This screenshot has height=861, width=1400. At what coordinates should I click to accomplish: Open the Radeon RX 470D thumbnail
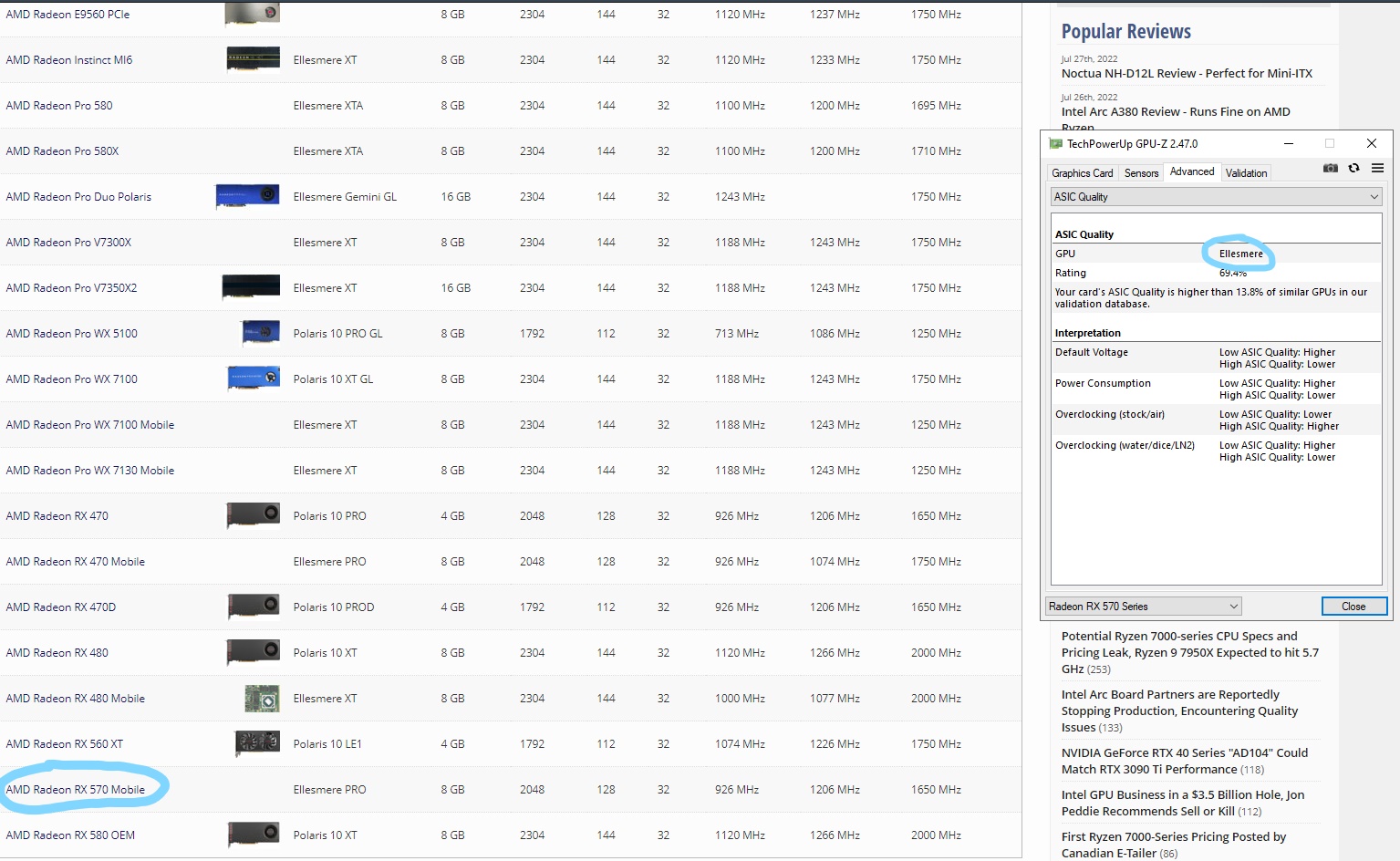pyautogui.click(x=253, y=607)
